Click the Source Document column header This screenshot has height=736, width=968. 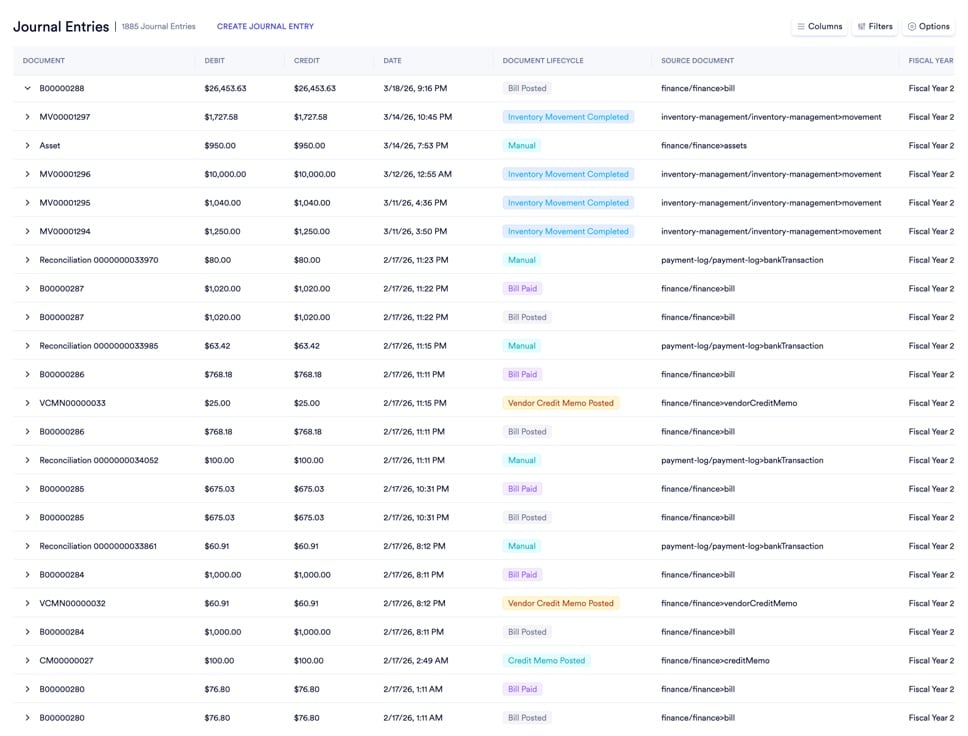point(698,61)
